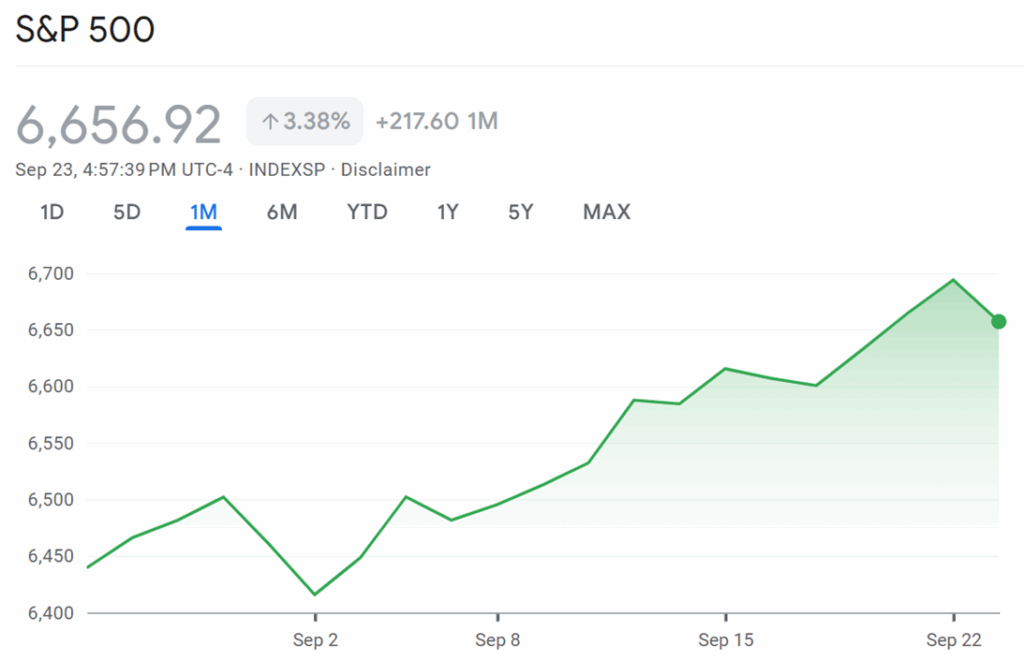This screenshot has width=1024, height=660.
Task: Show the MAX historical range
Action: pyautogui.click(x=606, y=212)
